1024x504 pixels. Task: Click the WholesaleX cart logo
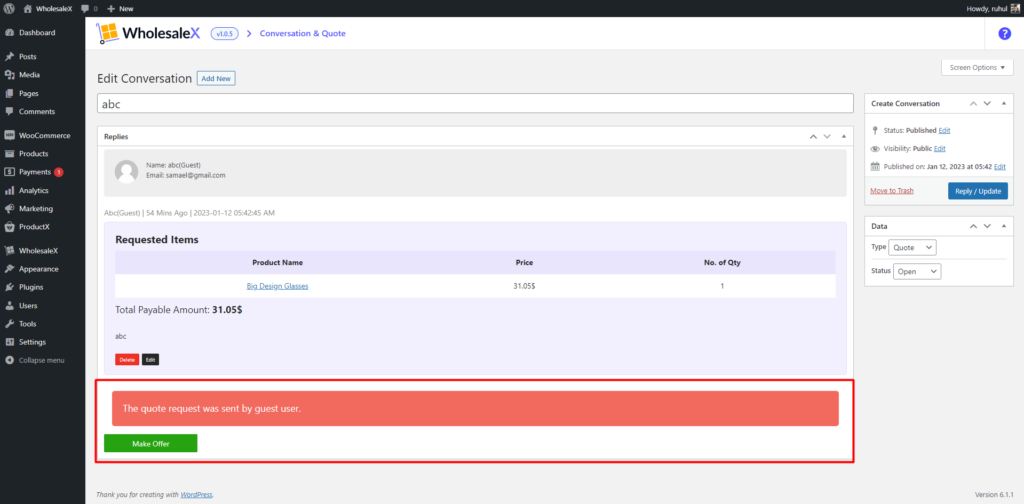click(x=108, y=34)
